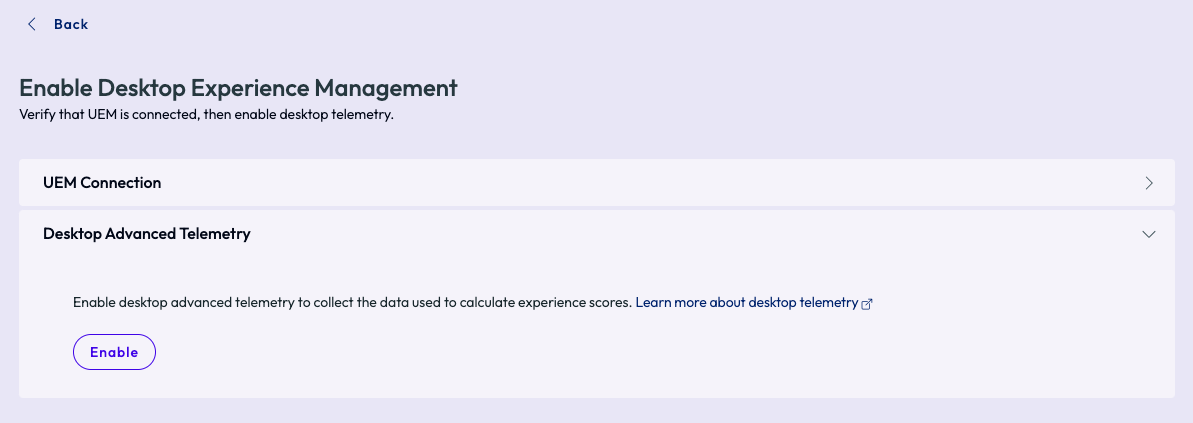Screen dimensions: 1193x423
Task: Go back using the Back link
Action: pos(71,24)
